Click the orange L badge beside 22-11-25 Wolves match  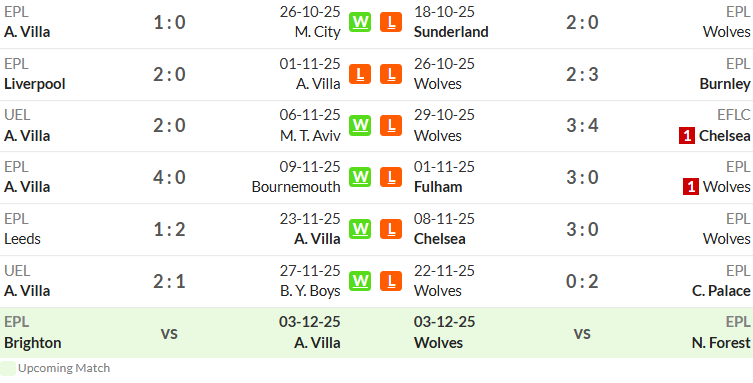tap(391, 281)
